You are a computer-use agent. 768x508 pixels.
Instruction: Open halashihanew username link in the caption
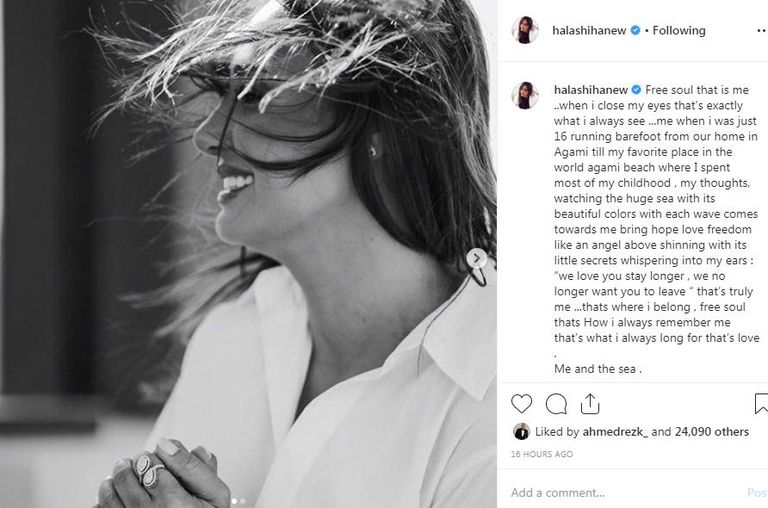click(591, 90)
